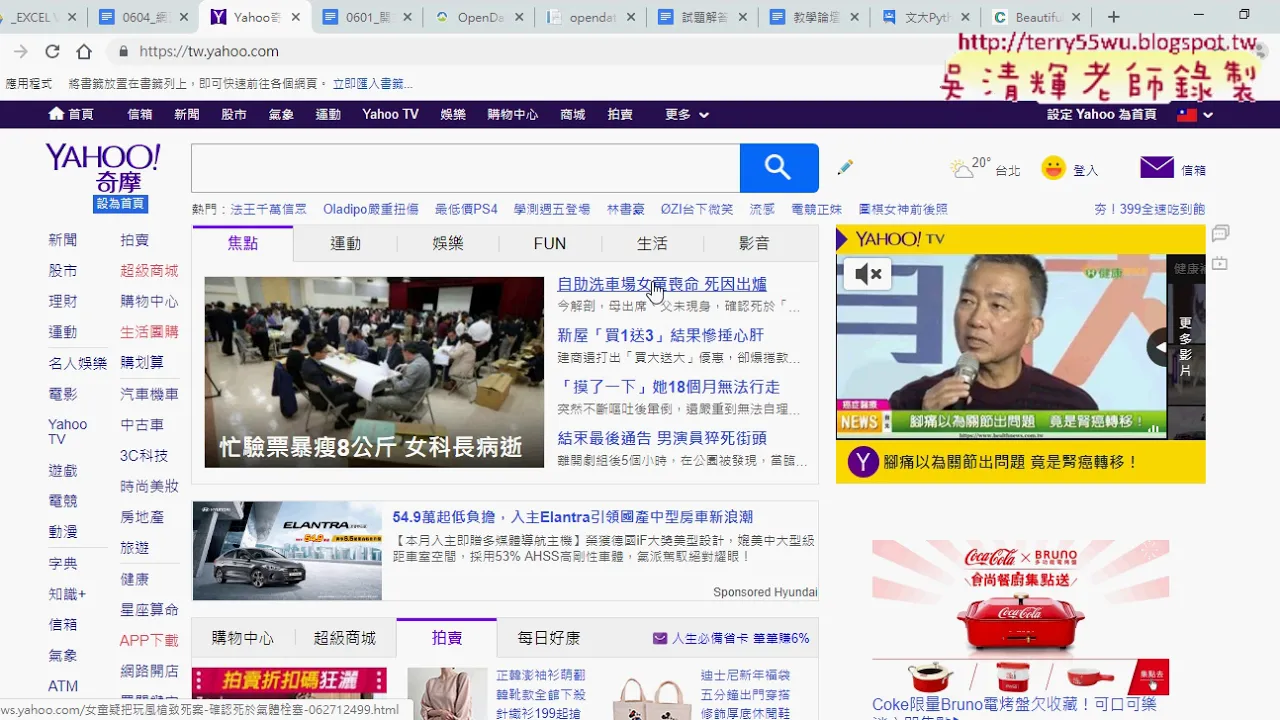Viewport: 1280px width, 720px height.
Task: Open the Elantra car ad thumbnail
Action: [287, 551]
